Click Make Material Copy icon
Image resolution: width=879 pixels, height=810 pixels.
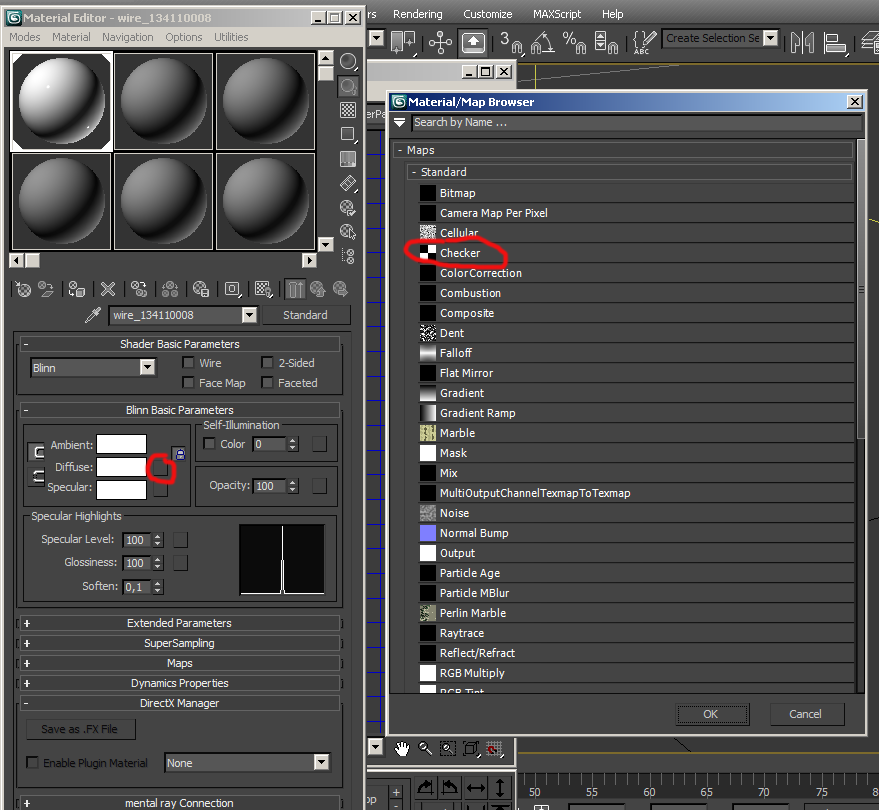pos(138,289)
